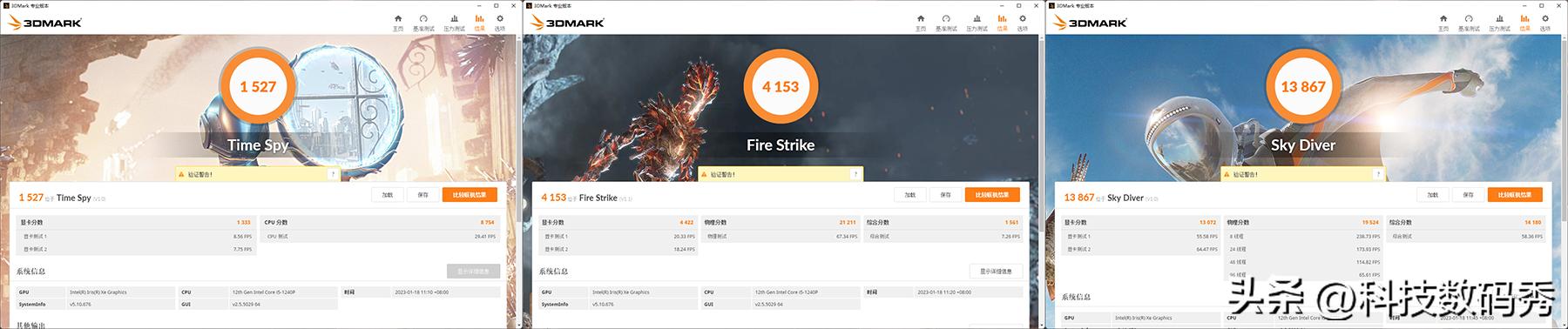Click the 13 867 score circle for Sky Diver
The height and width of the screenshot is (329, 1568).
click(x=1303, y=86)
